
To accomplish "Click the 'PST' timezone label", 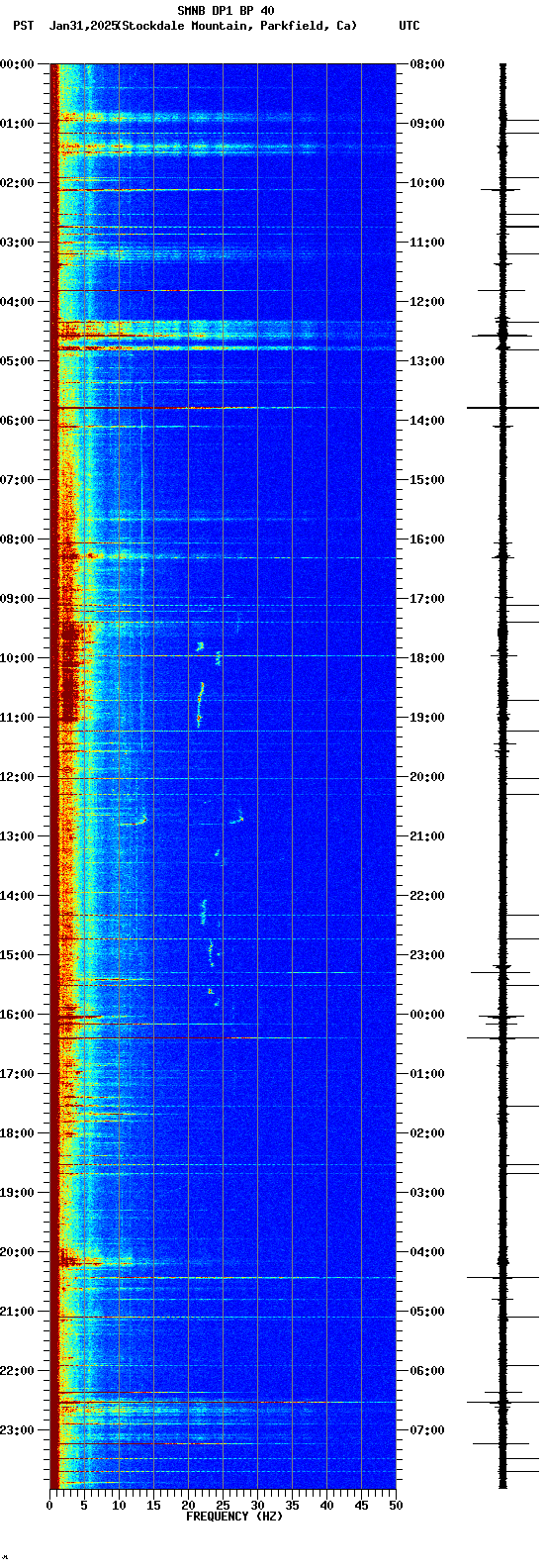I will 23,26.
